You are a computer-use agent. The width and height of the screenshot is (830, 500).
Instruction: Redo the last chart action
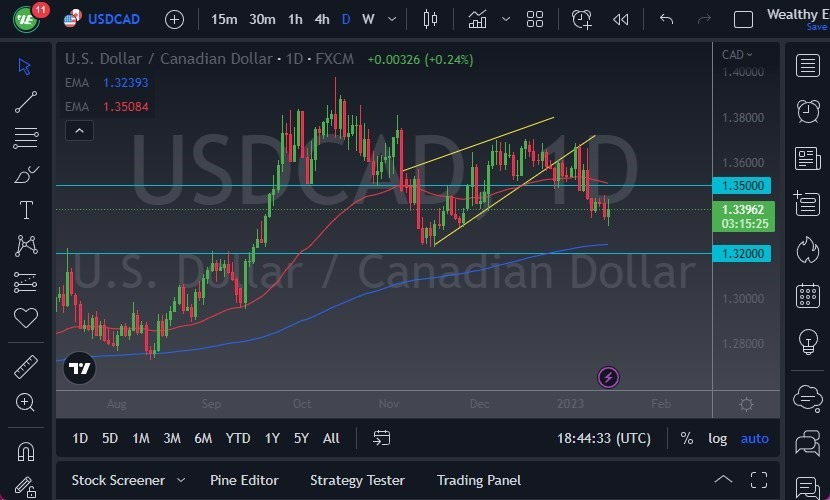[704, 20]
